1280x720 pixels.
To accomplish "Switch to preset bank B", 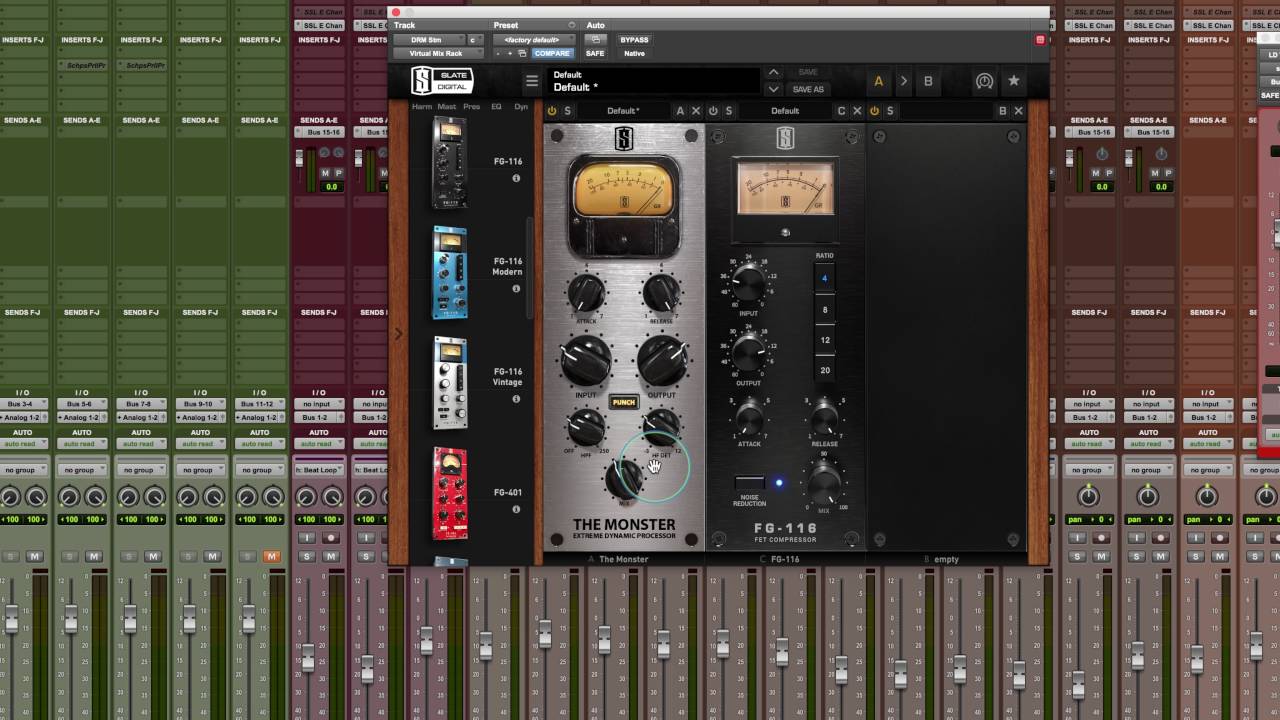I will point(928,81).
